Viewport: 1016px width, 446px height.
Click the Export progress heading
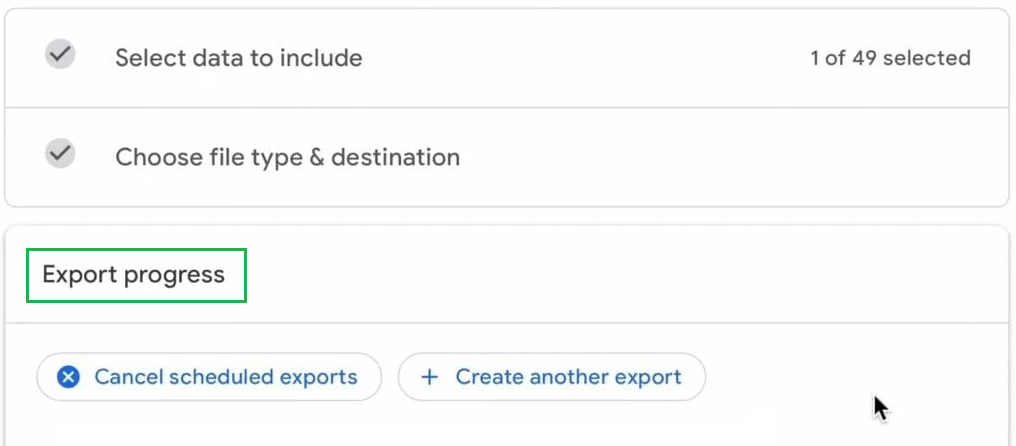pos(134,275)
